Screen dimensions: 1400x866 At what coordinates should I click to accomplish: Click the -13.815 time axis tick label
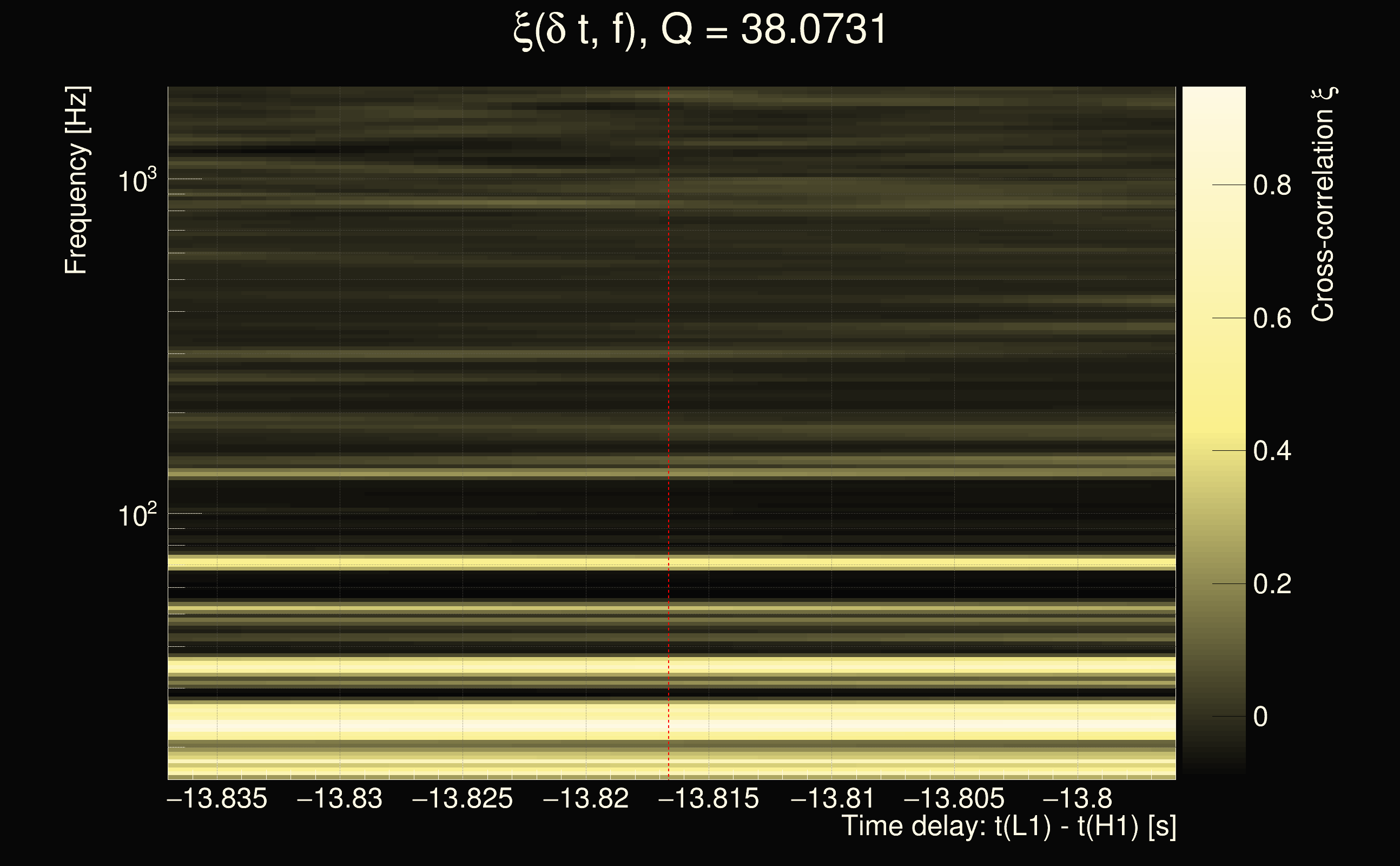tap(709, 798)
